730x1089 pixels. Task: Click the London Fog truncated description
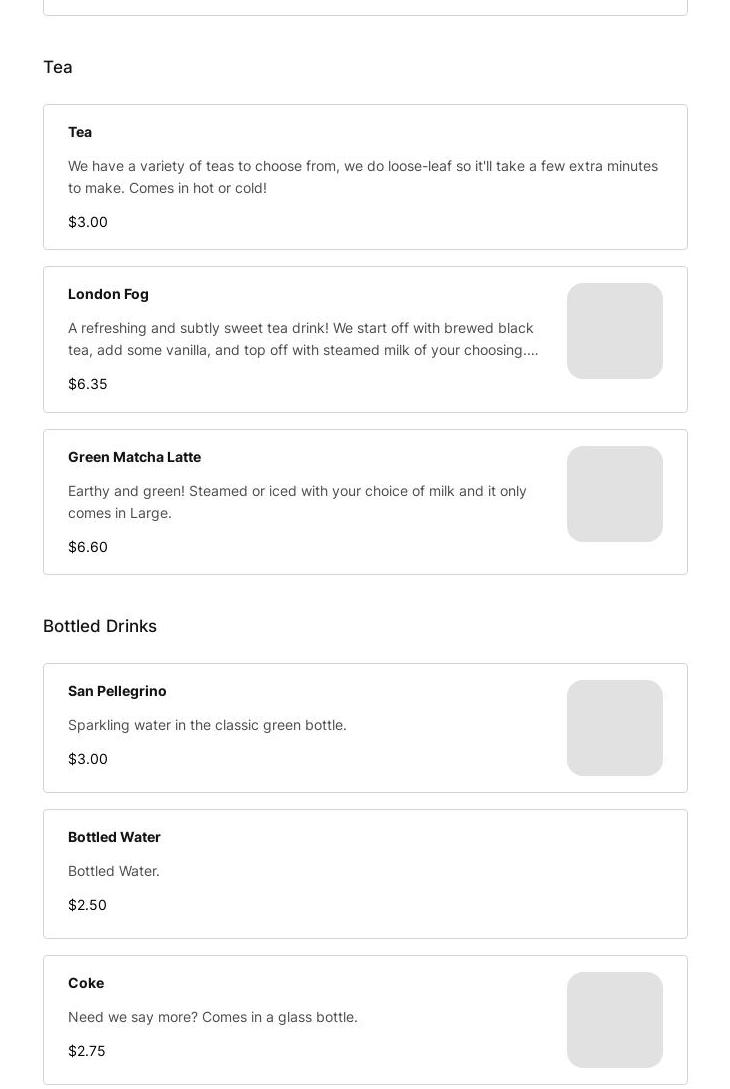[303, 339]
